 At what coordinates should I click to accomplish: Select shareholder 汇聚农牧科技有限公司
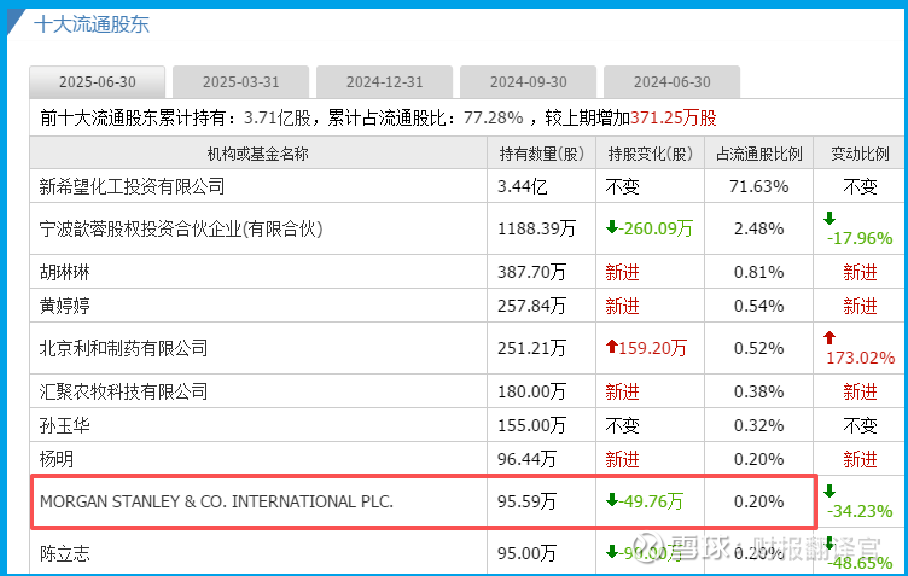pos(123,391)
